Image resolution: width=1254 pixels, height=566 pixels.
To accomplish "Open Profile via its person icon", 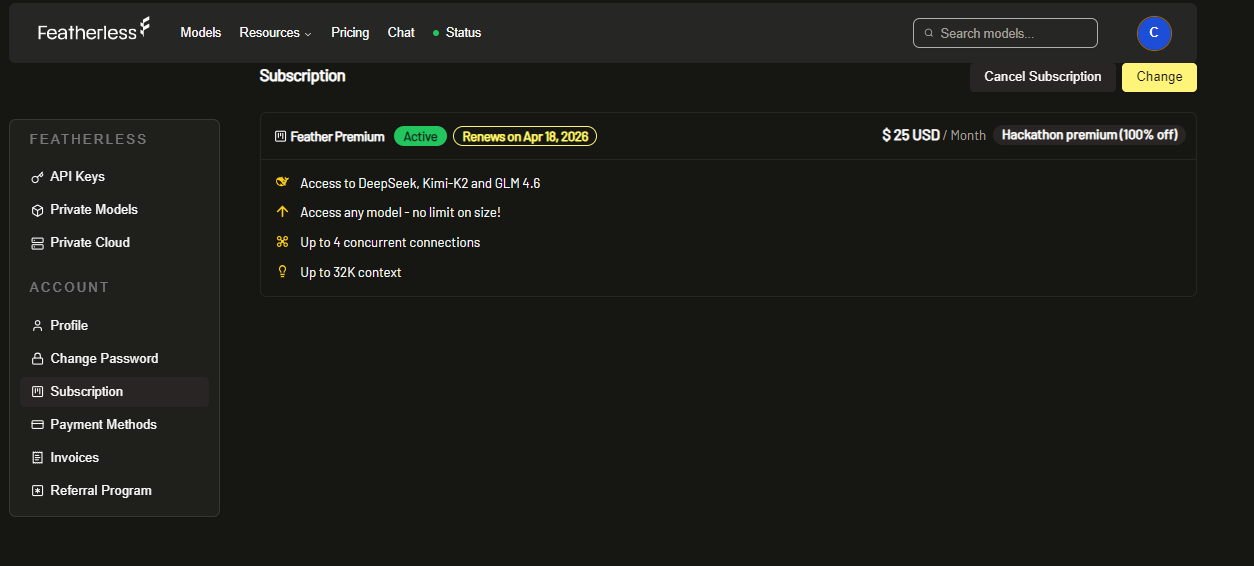I will pos(37,326).
